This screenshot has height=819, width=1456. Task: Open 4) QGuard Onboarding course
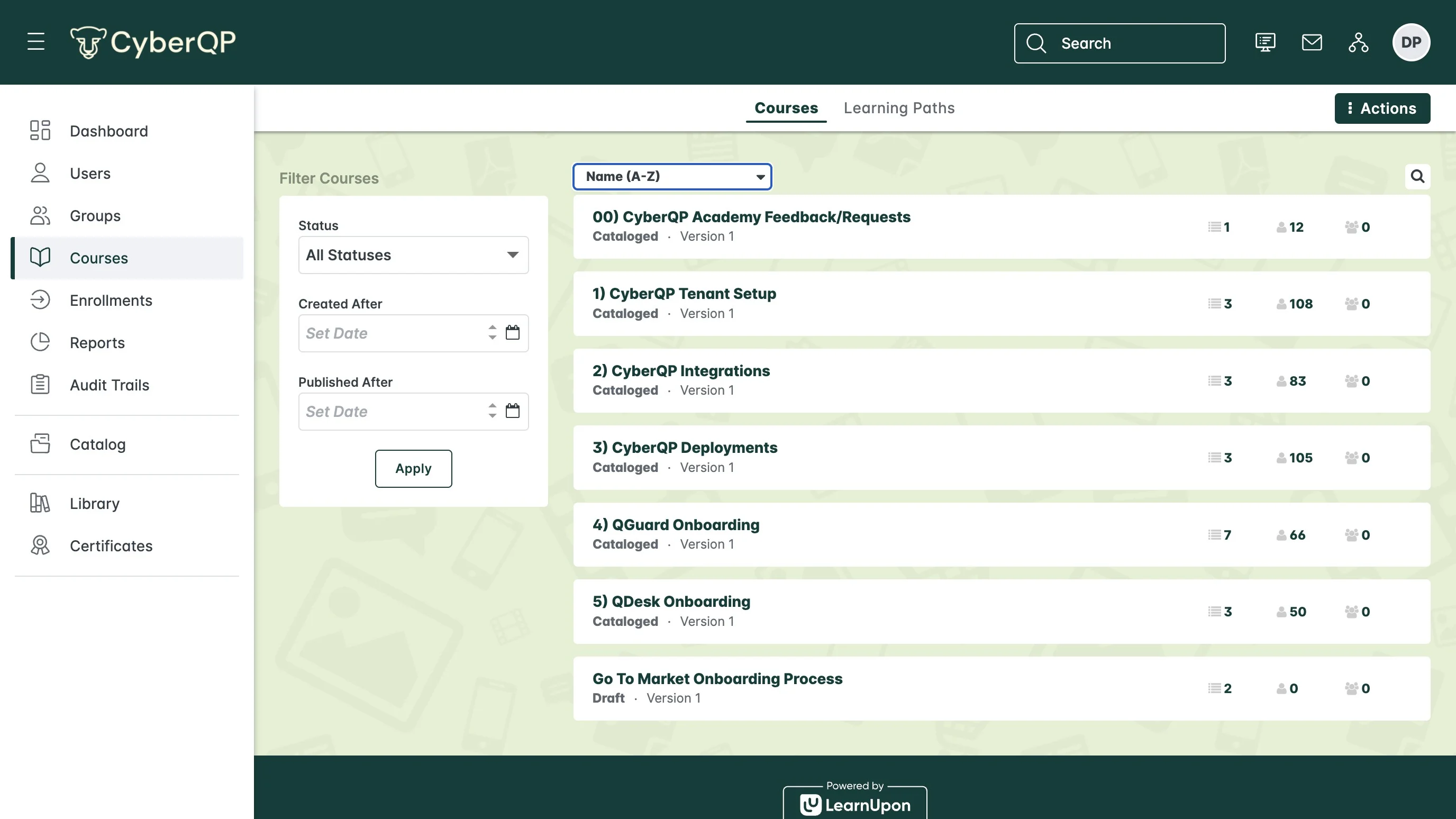pos(676,524)
